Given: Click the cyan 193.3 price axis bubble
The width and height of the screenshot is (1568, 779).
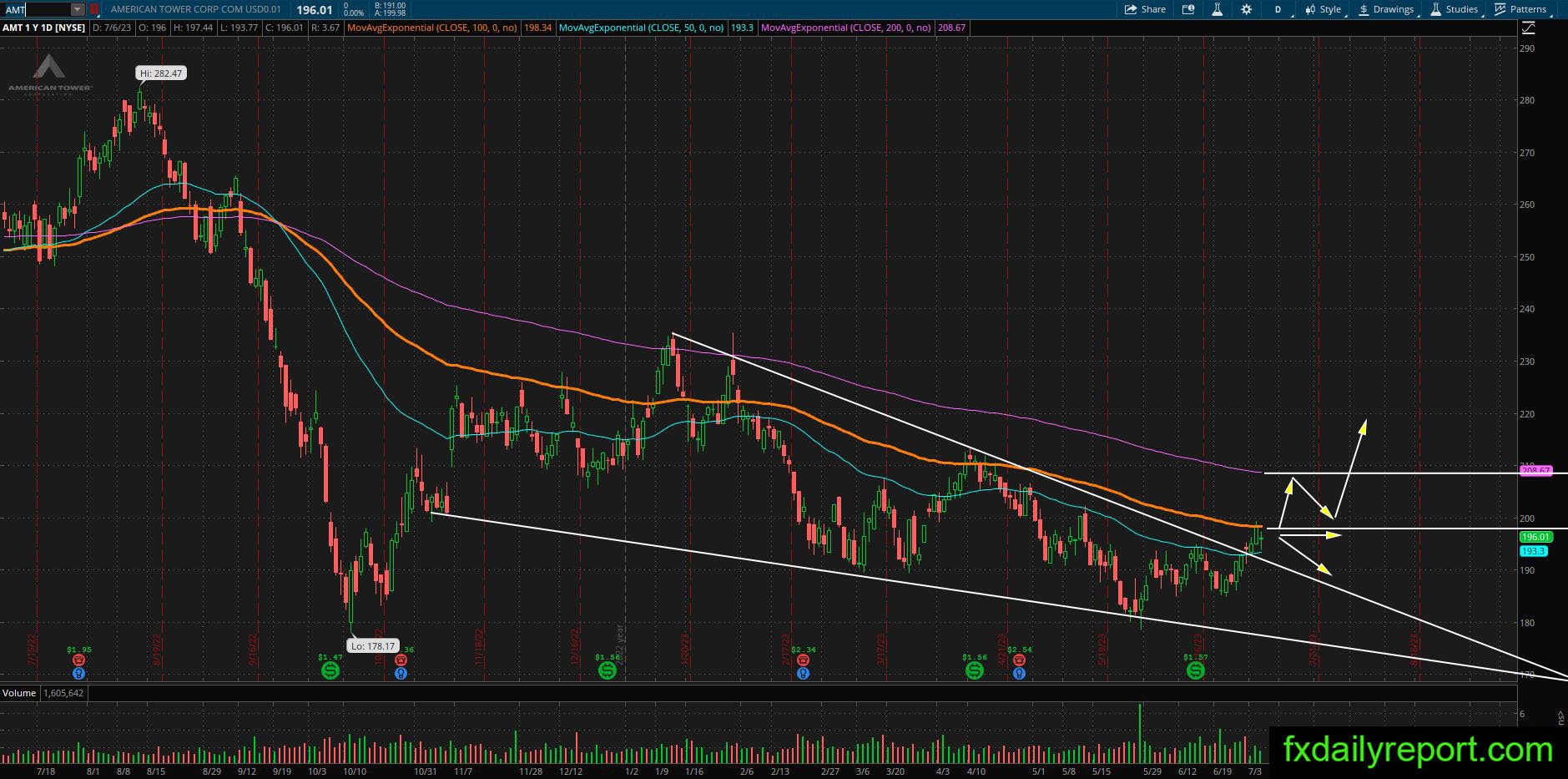Looking at the screenshot, I should (1533, 551).
